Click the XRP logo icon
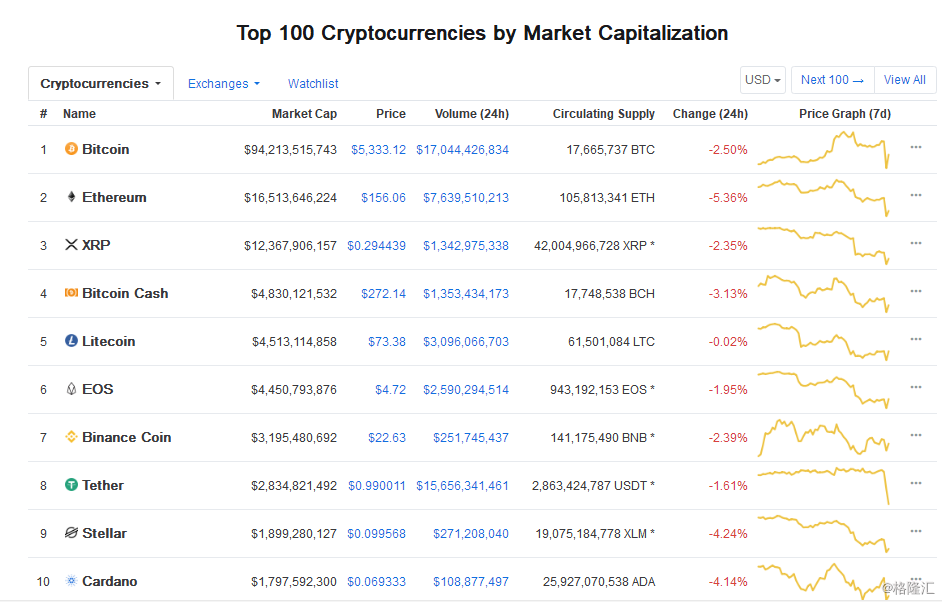This screenshot has width=942, height=602. point(71,245)
